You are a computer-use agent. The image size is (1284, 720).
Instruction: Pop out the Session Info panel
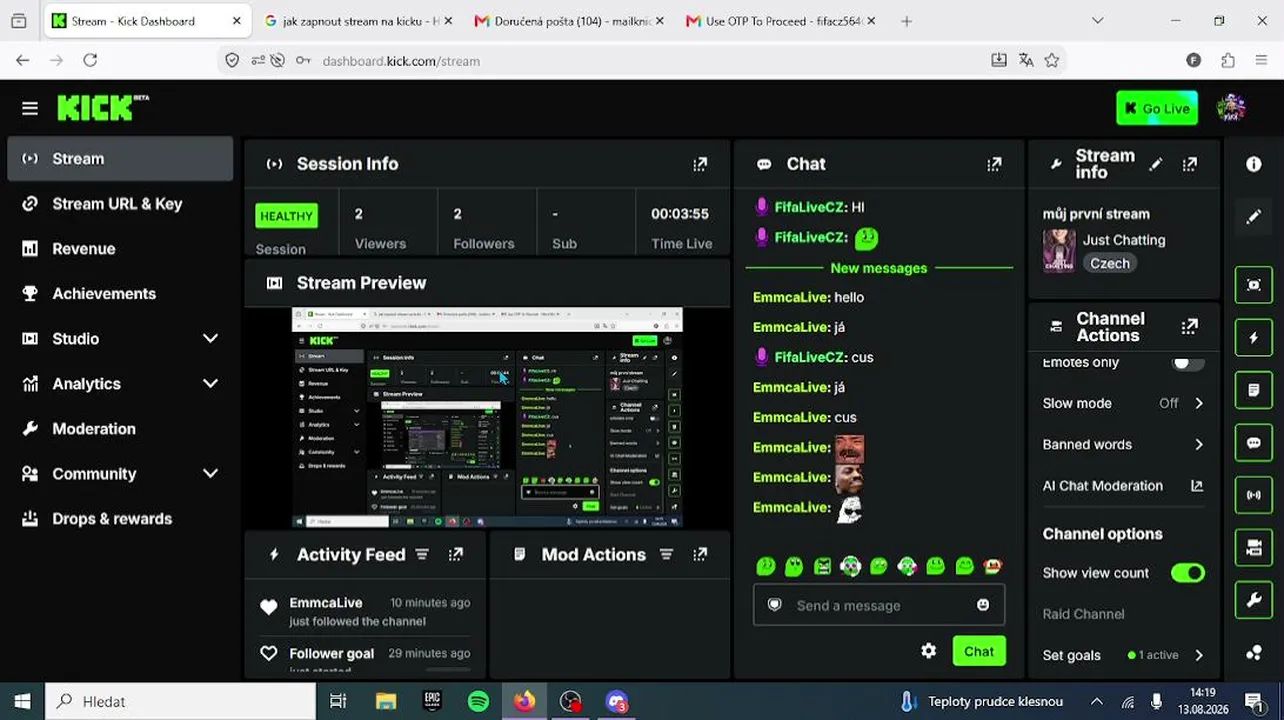(x=700, y=164)
